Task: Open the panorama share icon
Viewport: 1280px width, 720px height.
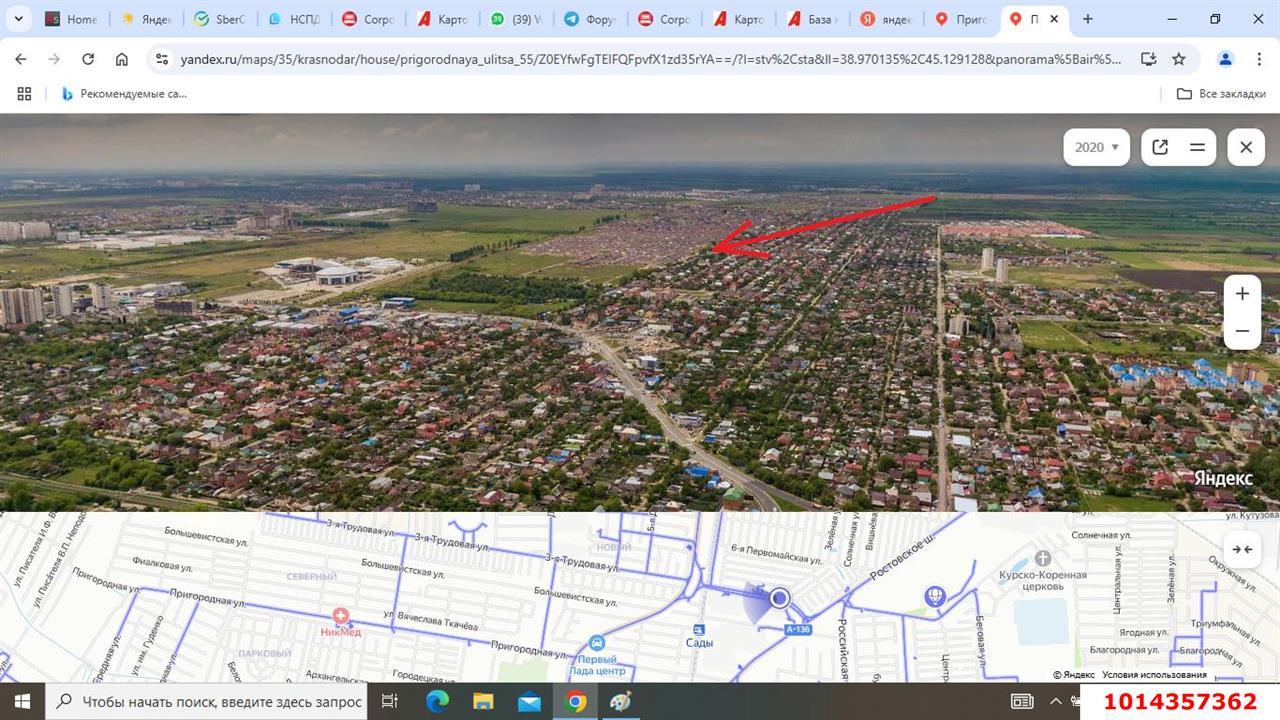Action: [1159, 146]
